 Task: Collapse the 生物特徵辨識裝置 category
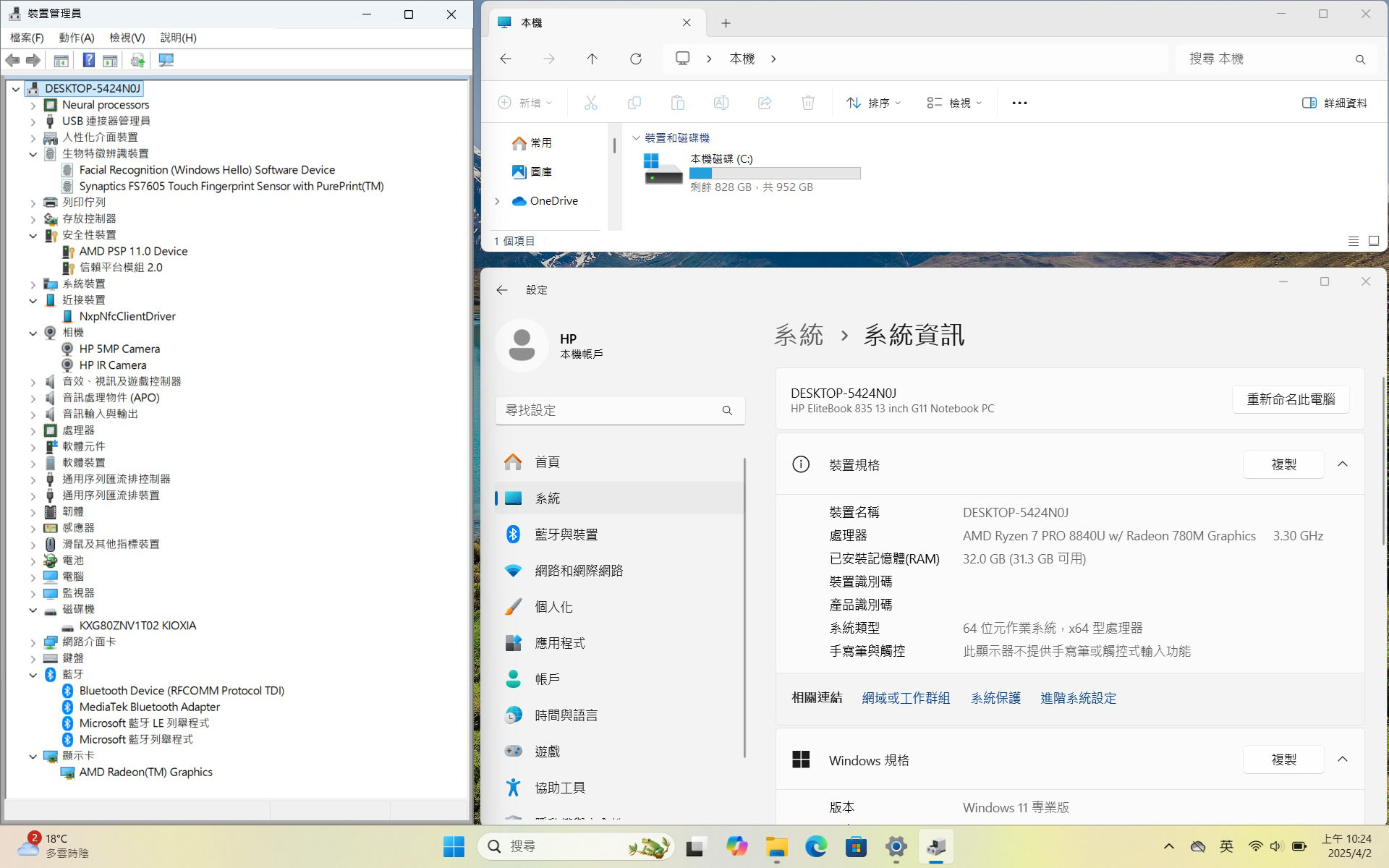[33, 153]
